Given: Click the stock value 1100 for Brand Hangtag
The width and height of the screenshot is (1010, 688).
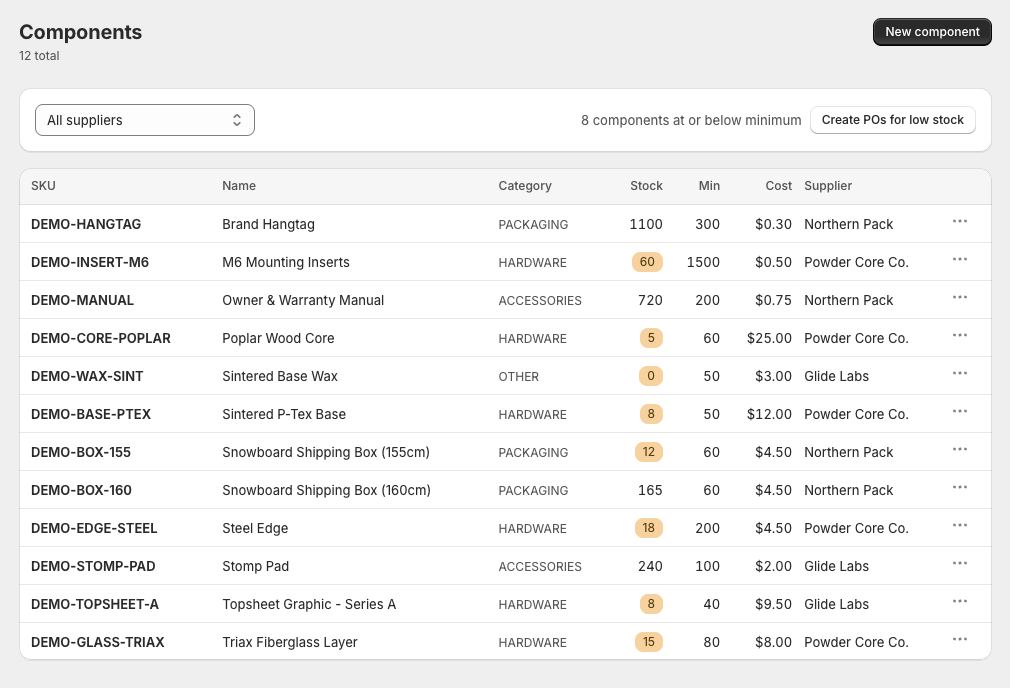Looking at the screenshot, I should coord(646,224).
